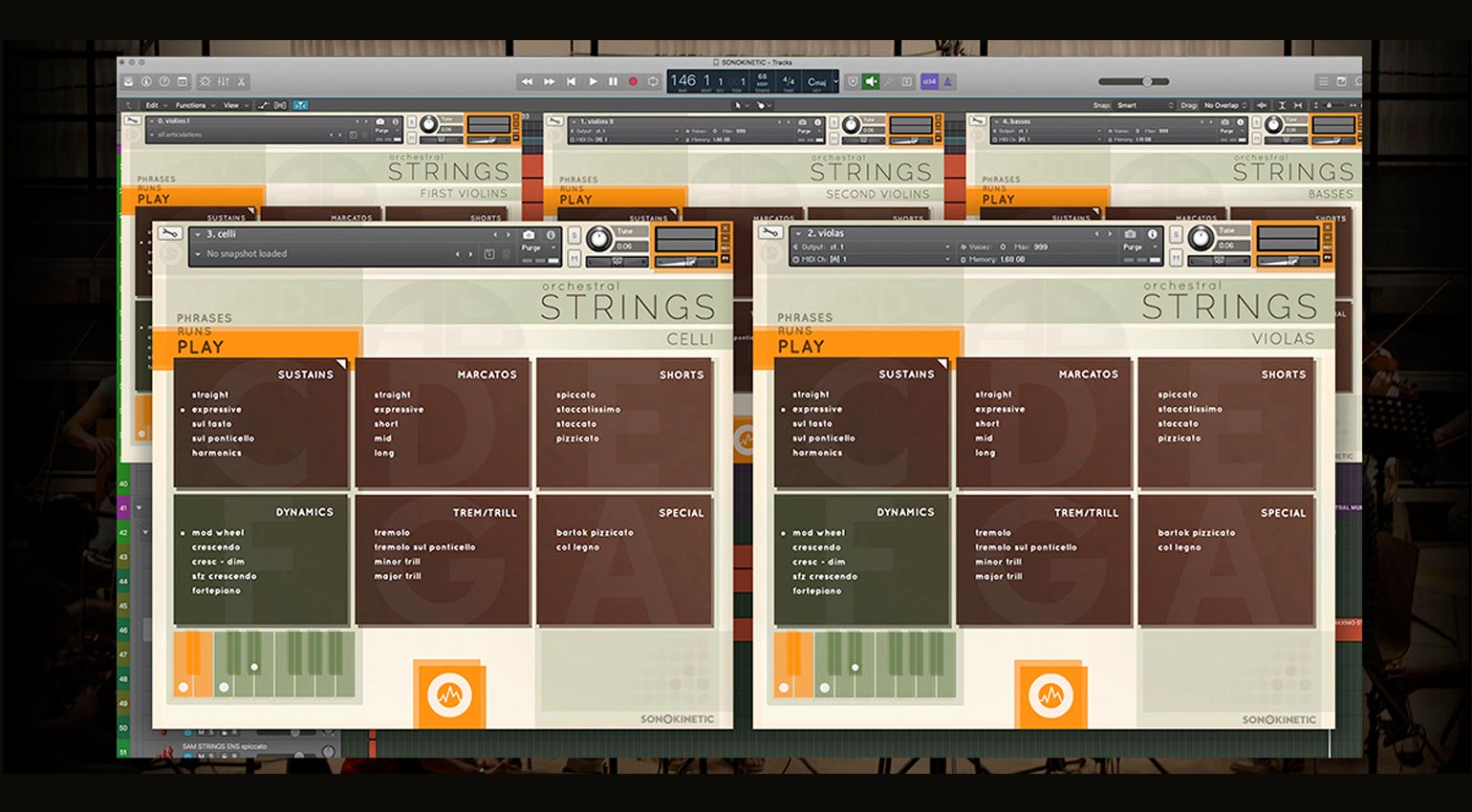
Task: Click the volume slider in violas header
Action: click(1290, 261)
